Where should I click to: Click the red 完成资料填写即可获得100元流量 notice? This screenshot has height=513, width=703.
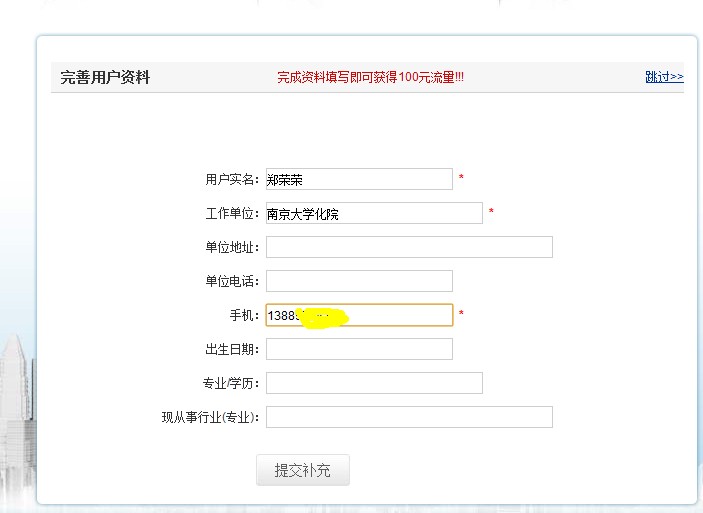tap(370, 77)
